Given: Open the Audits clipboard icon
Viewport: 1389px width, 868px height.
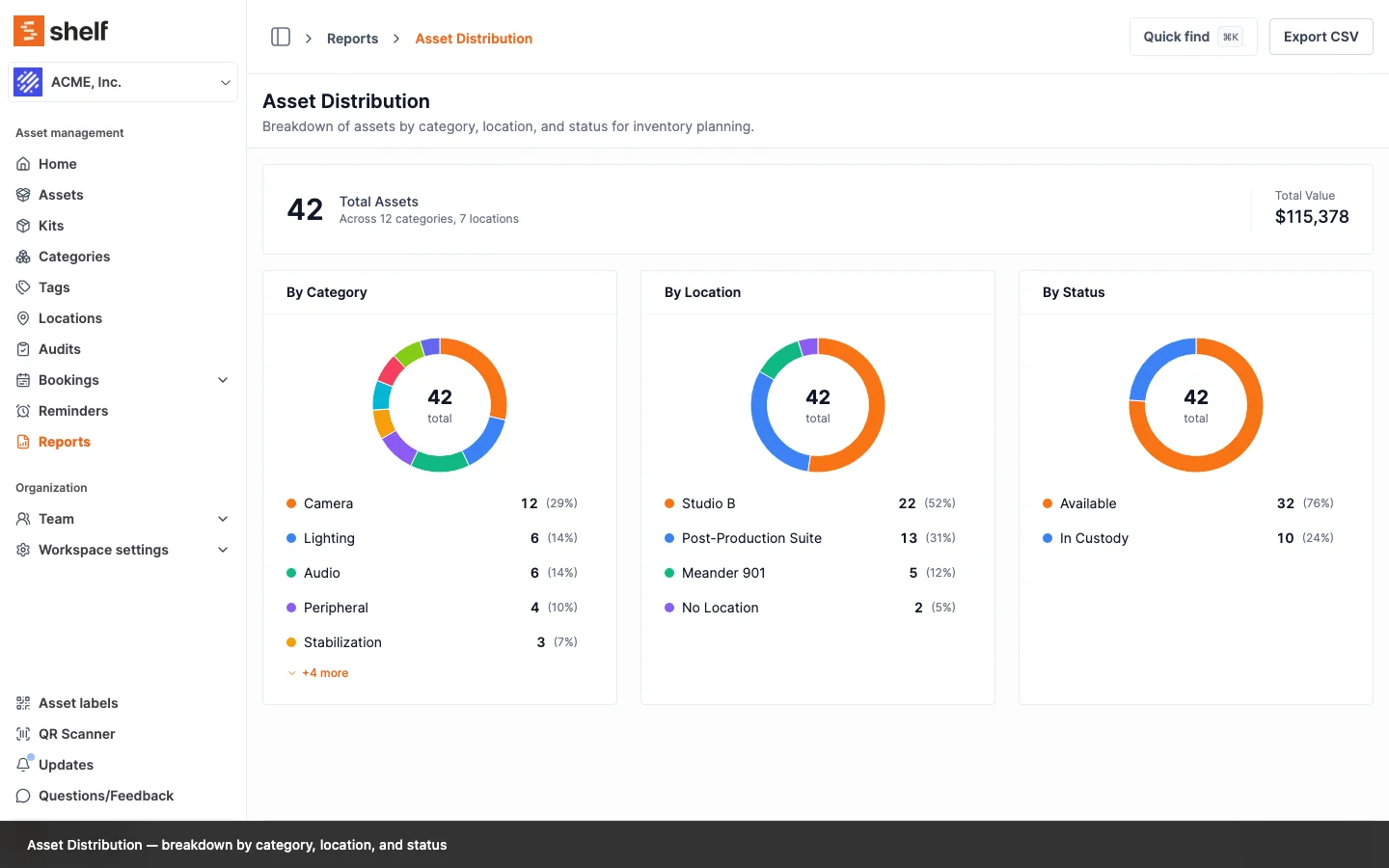Looking at the screenshot, I should [x=23, y=349].
